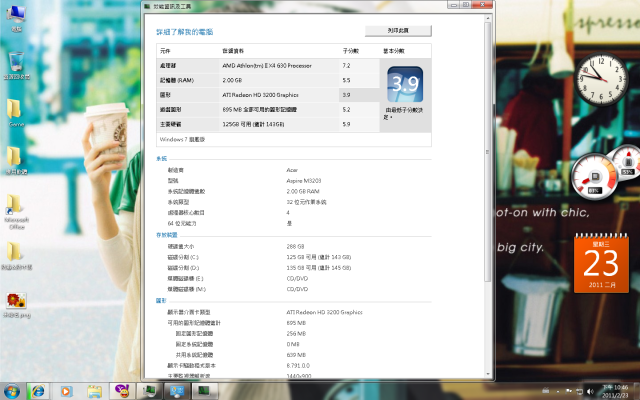Click the disk partition D: value '135 GB'

coord(319,268)
